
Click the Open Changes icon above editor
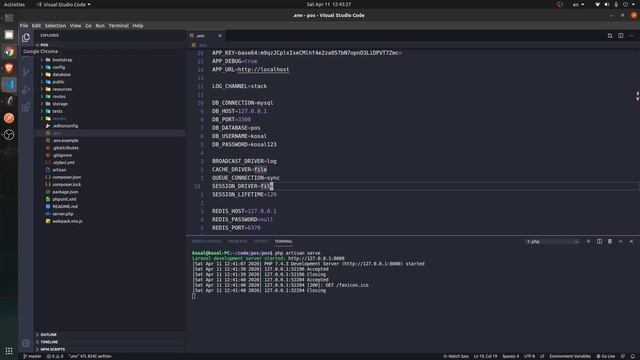pos(610,36)
